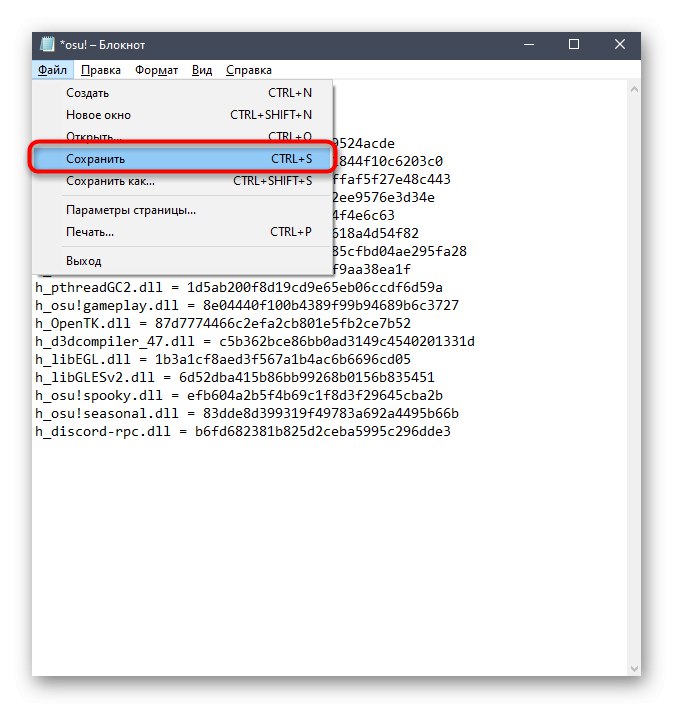Open the Файл menu

(52, 70)
